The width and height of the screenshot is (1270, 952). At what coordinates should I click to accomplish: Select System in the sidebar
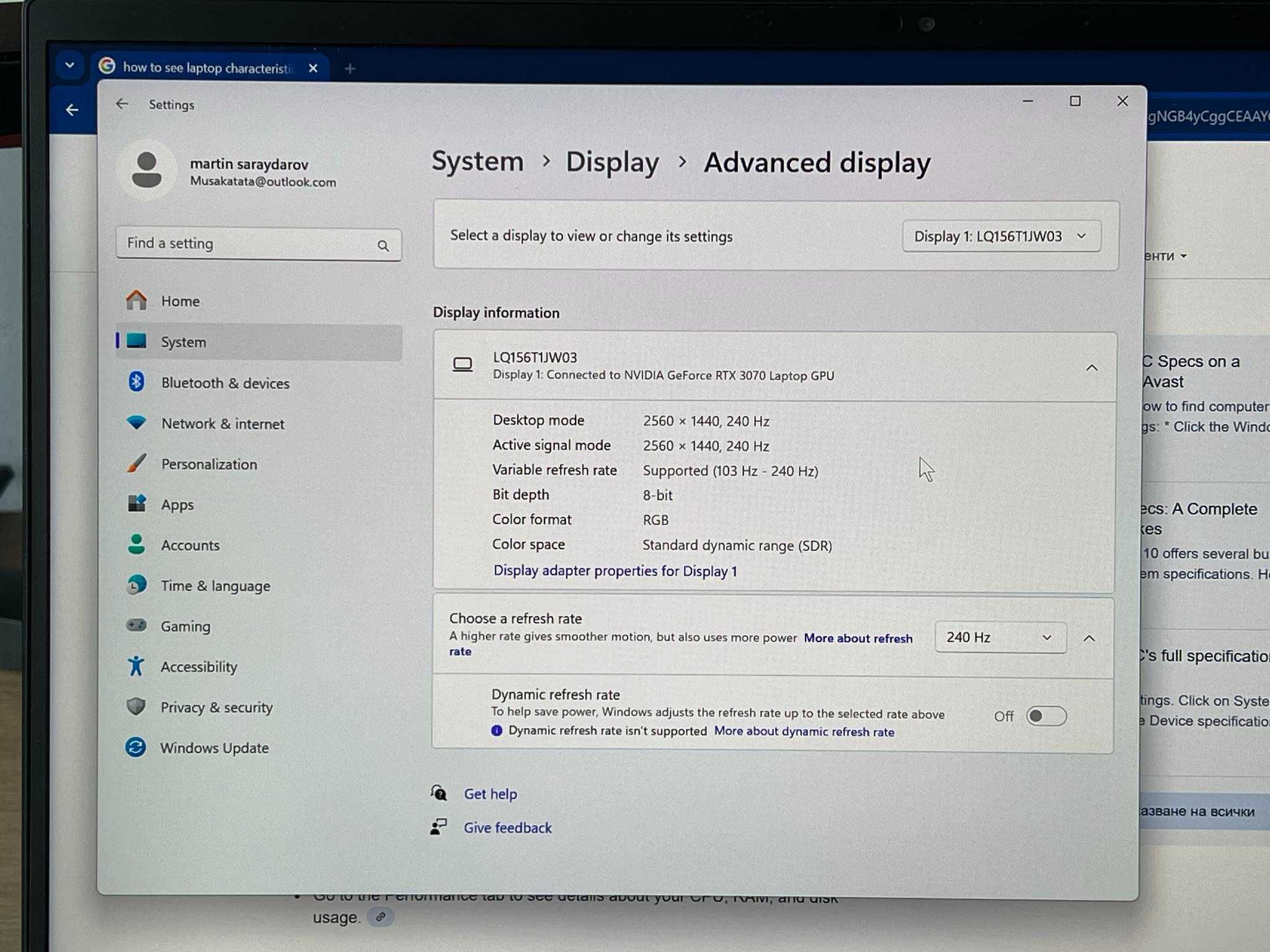click(259, 342)
